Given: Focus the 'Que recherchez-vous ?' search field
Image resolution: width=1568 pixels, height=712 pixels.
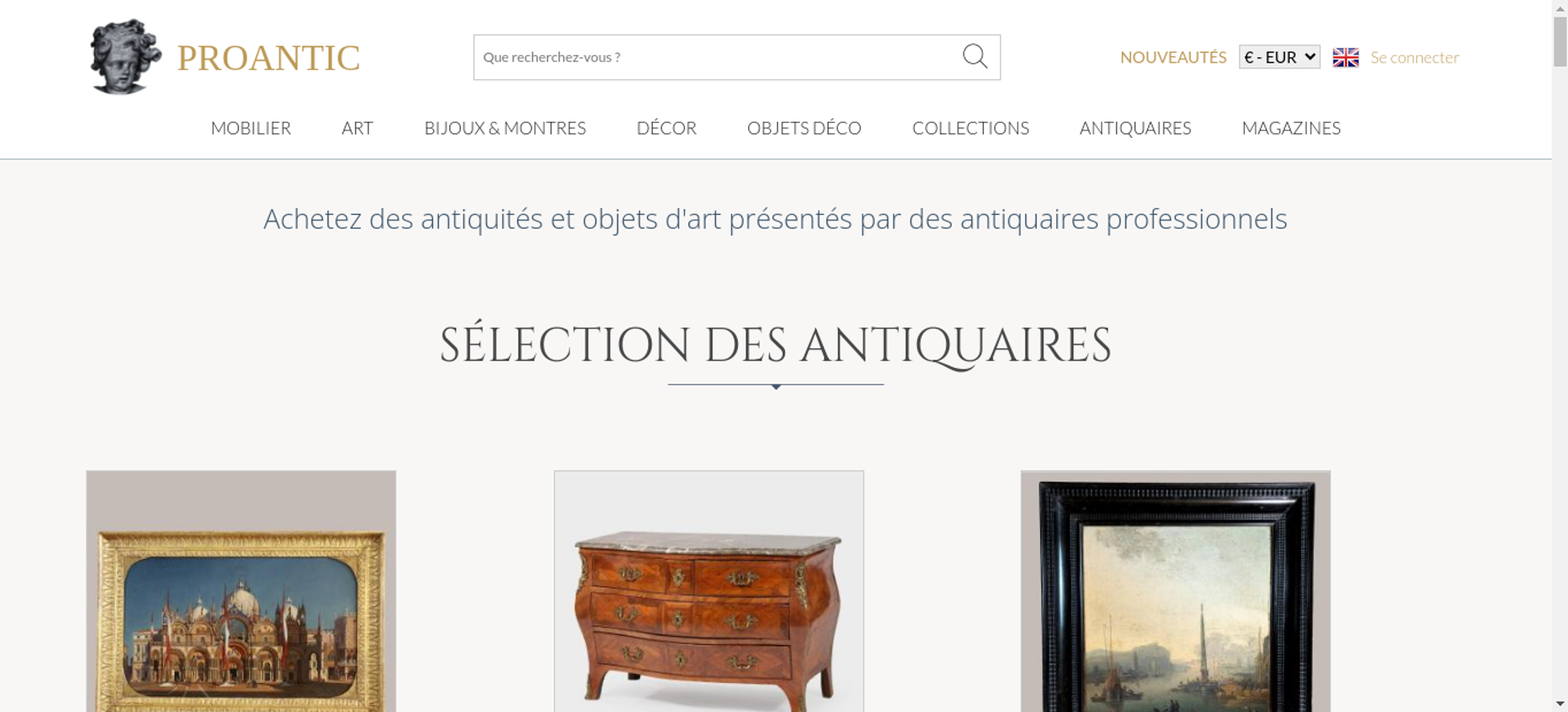Looking at the screenshot, I should coord(717,57).
